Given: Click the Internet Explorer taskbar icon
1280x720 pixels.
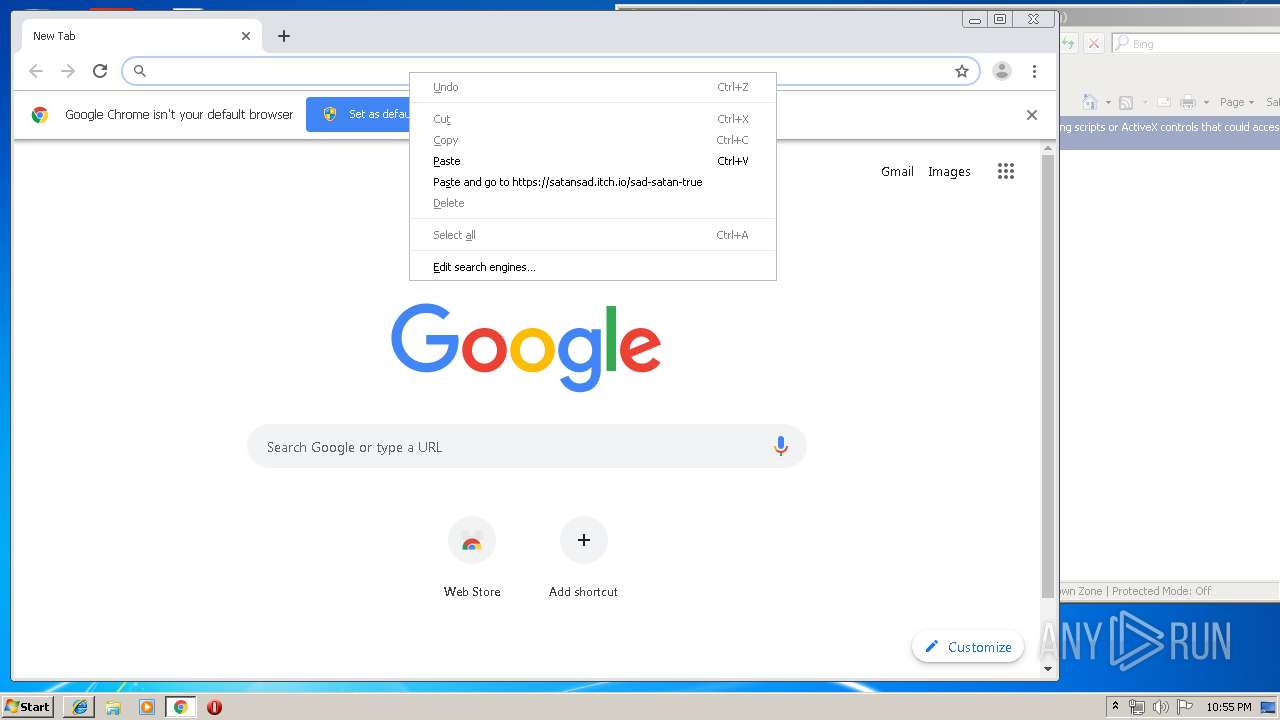Looking at the screenshot, I should pyautogui.click(x=80, y=707).
